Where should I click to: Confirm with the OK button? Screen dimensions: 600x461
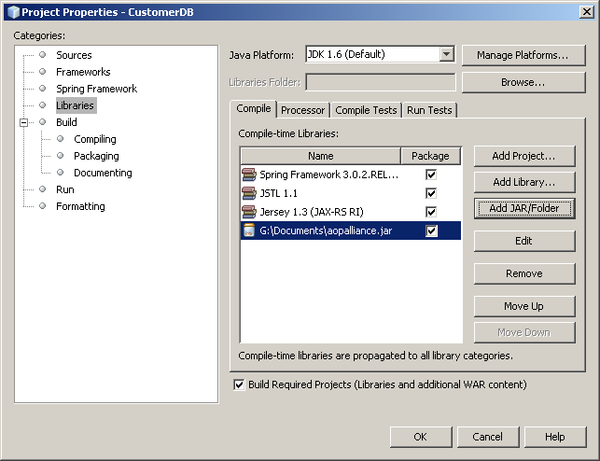[421, 437]
